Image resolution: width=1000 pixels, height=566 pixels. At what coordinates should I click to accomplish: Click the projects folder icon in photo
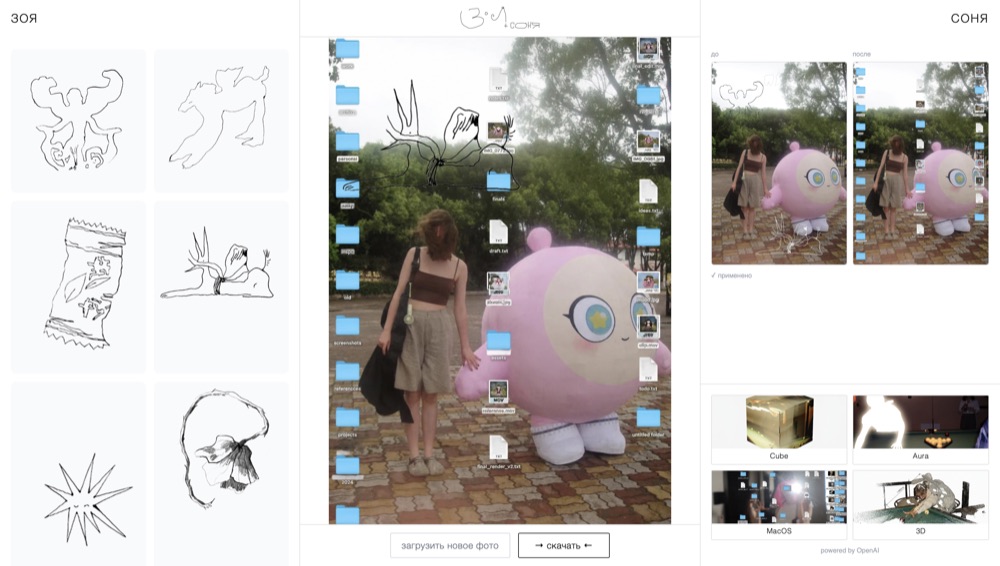coord(348,419)
